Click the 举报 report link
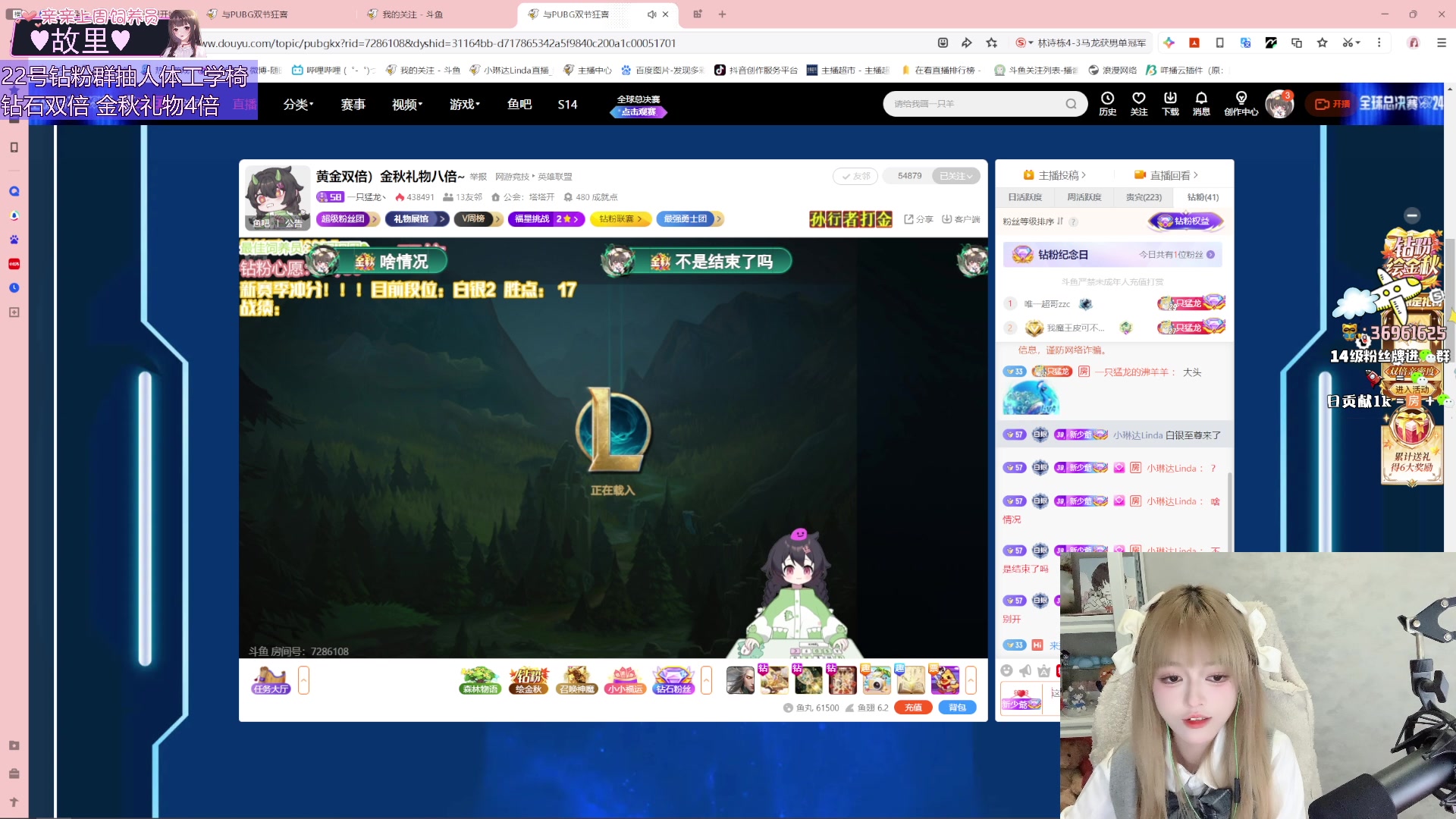This screenshot has height=819, width=1456. (x=478, y=177)
